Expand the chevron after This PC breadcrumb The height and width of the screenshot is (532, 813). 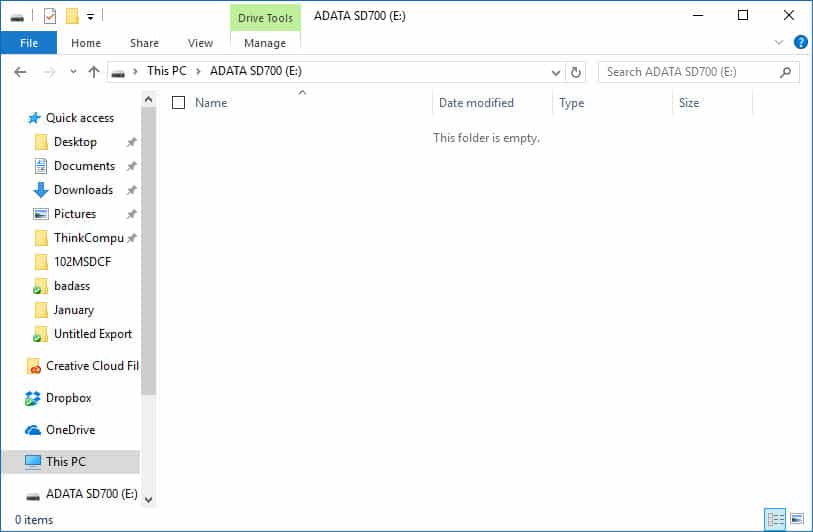click(x=198, y=72)
